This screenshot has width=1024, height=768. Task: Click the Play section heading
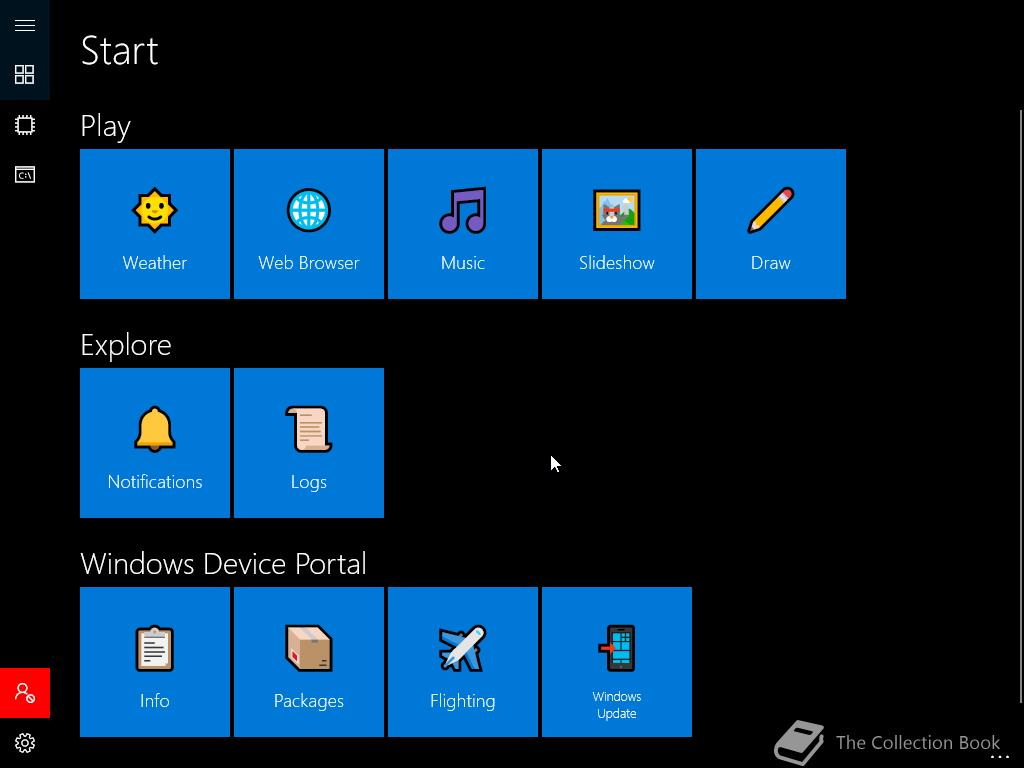106,126
